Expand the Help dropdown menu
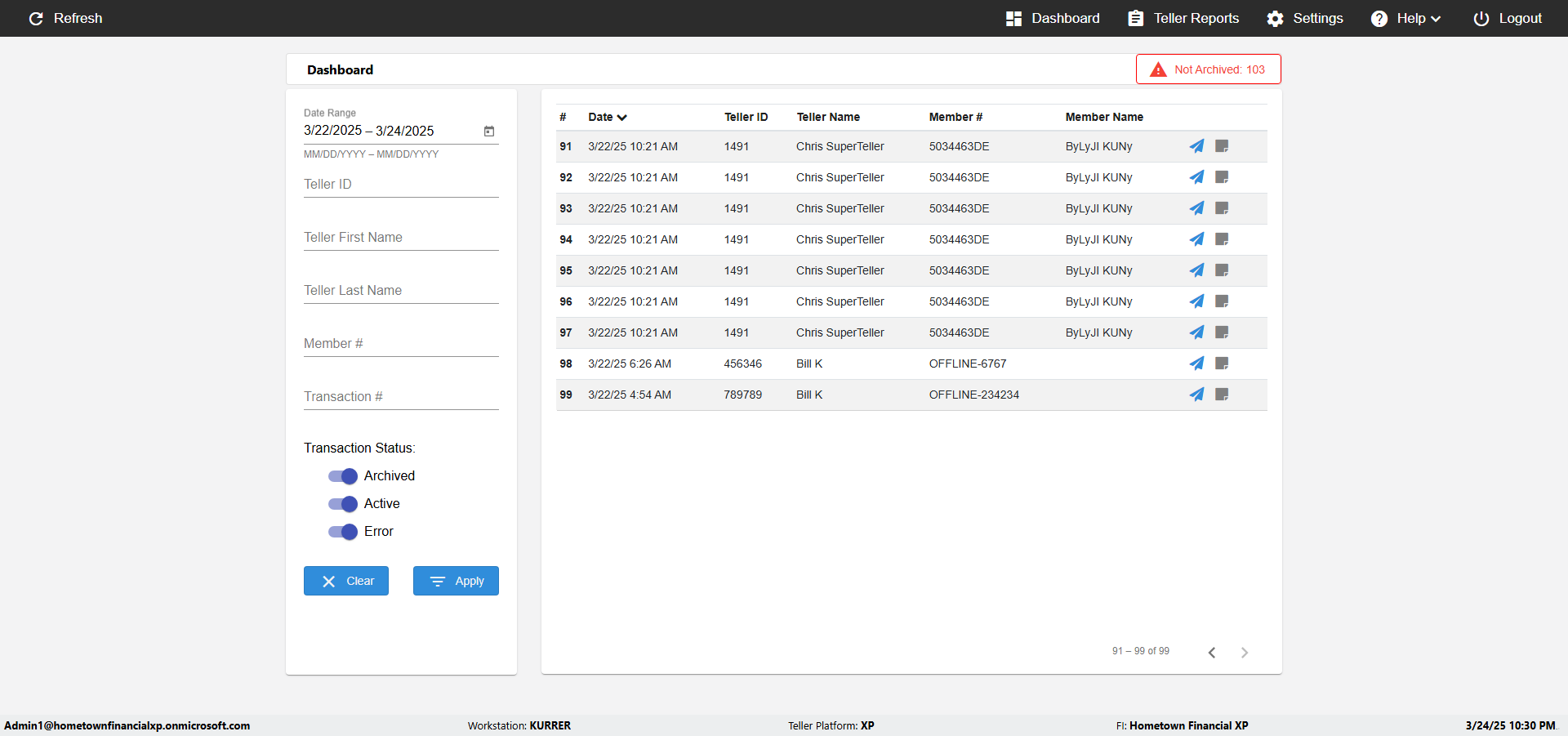The height and width of the screenshot is (736, 1568). pos(1405,19)
